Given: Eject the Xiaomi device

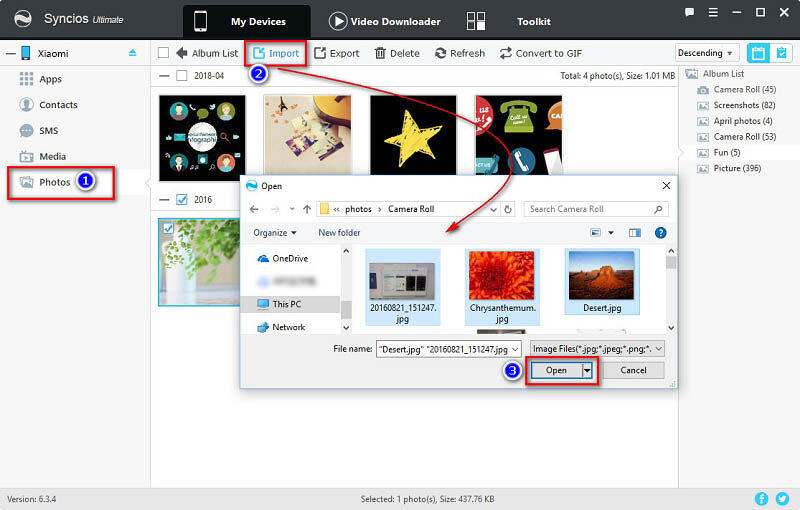Looking at the screenshot, I should (133, 52).
